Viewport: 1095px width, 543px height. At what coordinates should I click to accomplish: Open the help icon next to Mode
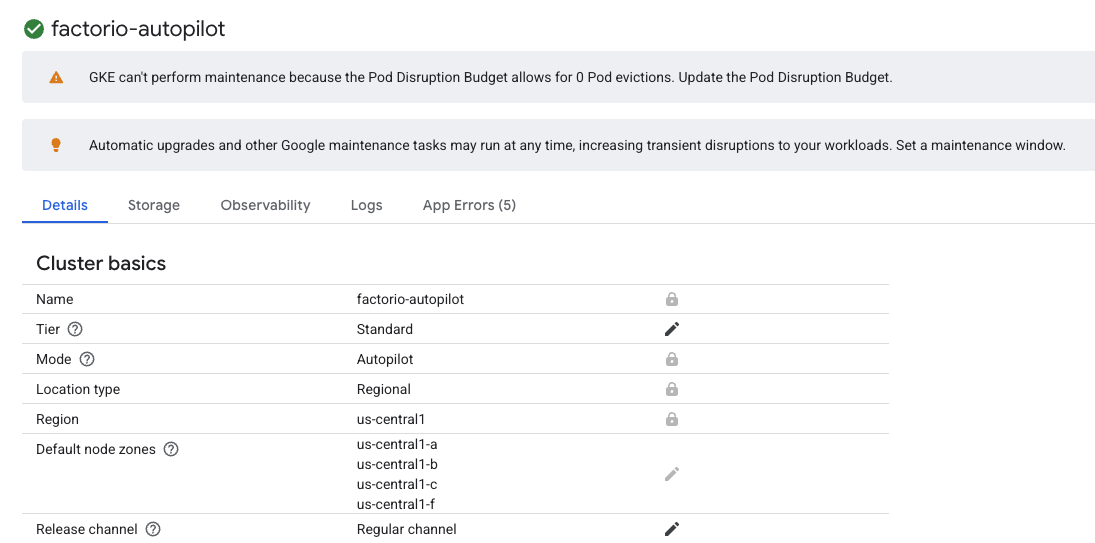tap(87, 359)
